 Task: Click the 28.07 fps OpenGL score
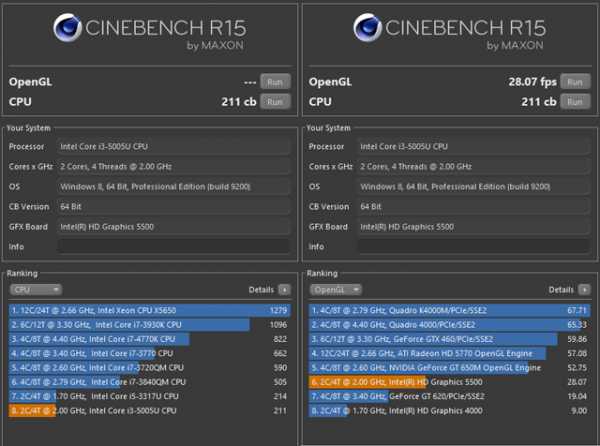pyautogui.click(x=533, y=82)
